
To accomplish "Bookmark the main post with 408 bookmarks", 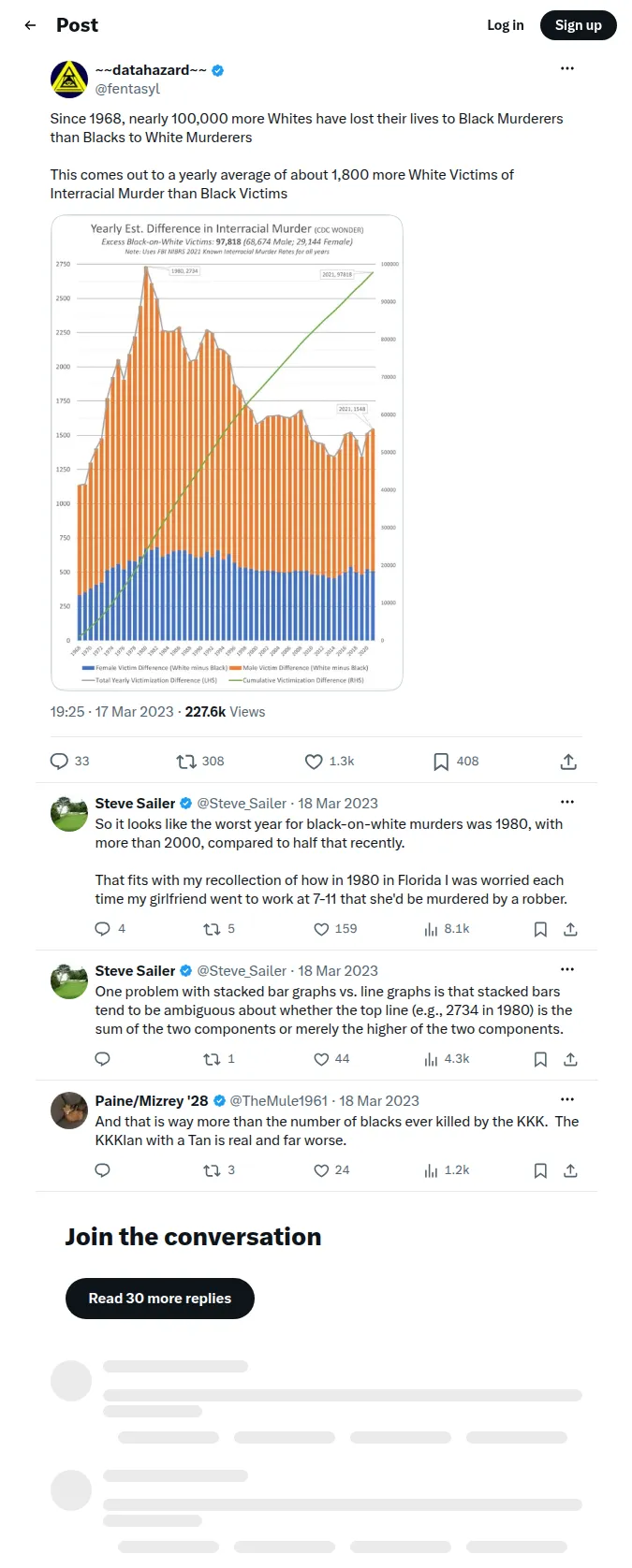I will click(441, 762).
